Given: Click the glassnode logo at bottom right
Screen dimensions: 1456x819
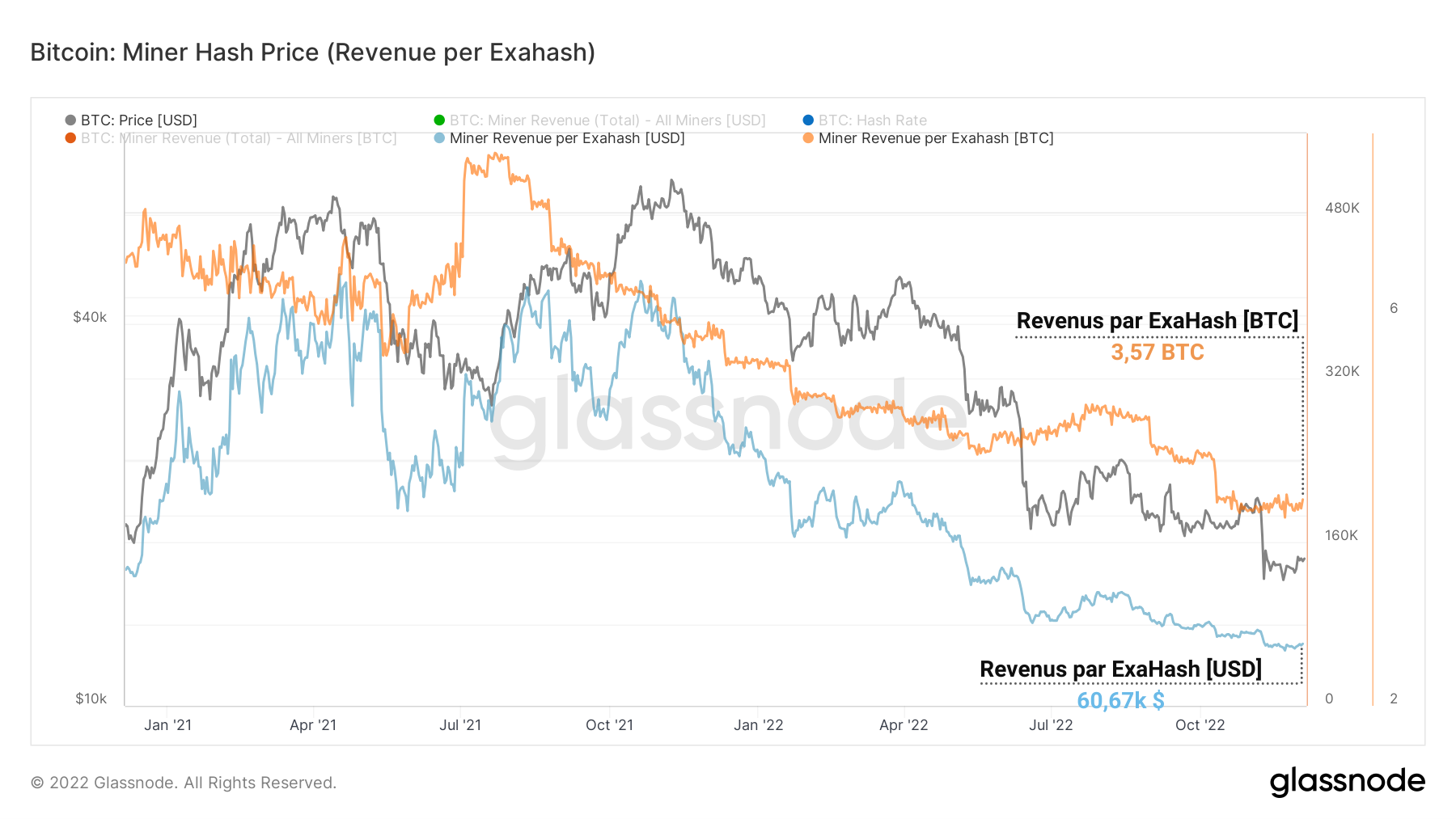Looking at the screenshot, I should (x=1347, y=782).
